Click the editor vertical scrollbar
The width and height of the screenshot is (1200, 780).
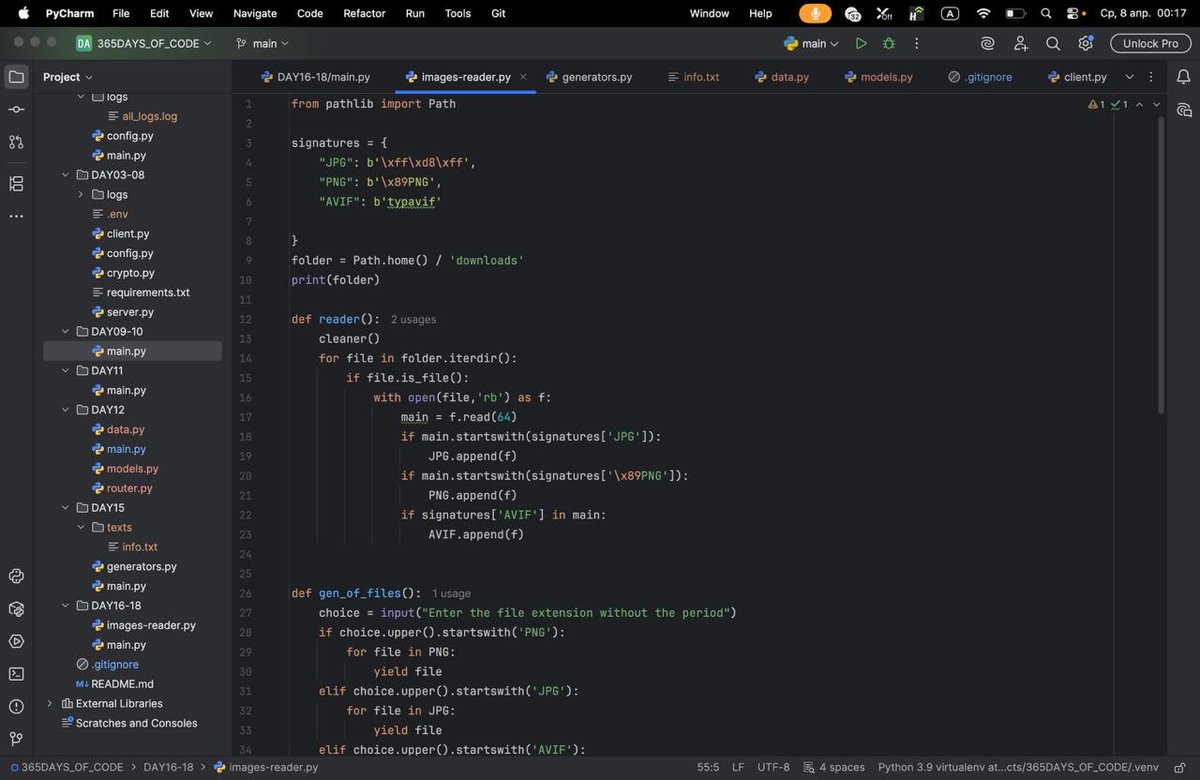pos(1161,265)
